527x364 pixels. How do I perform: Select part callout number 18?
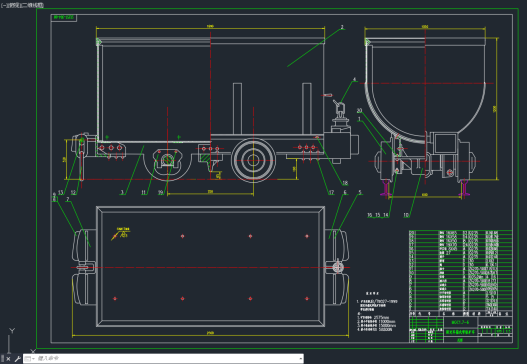[x=345, y=183]
